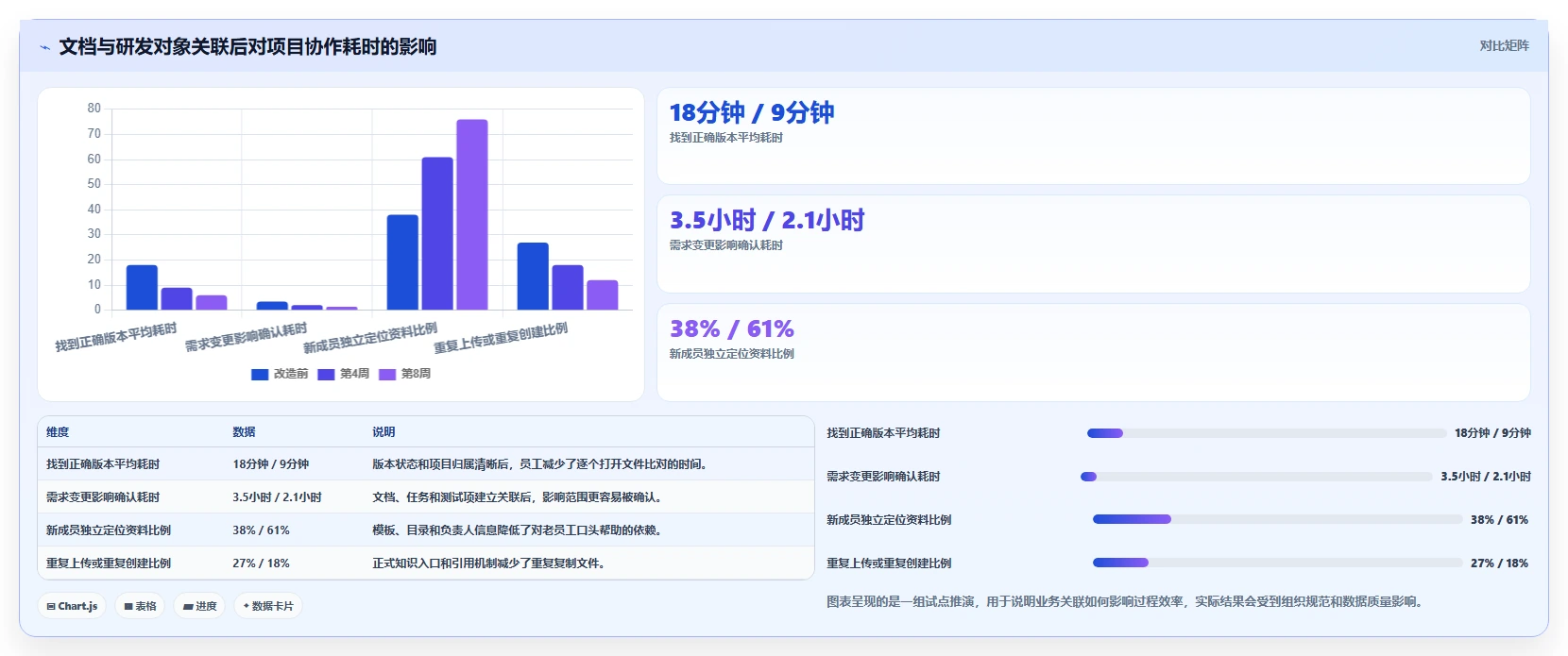
Task: Click table value 27% / 18%
Action: point(261,563)
